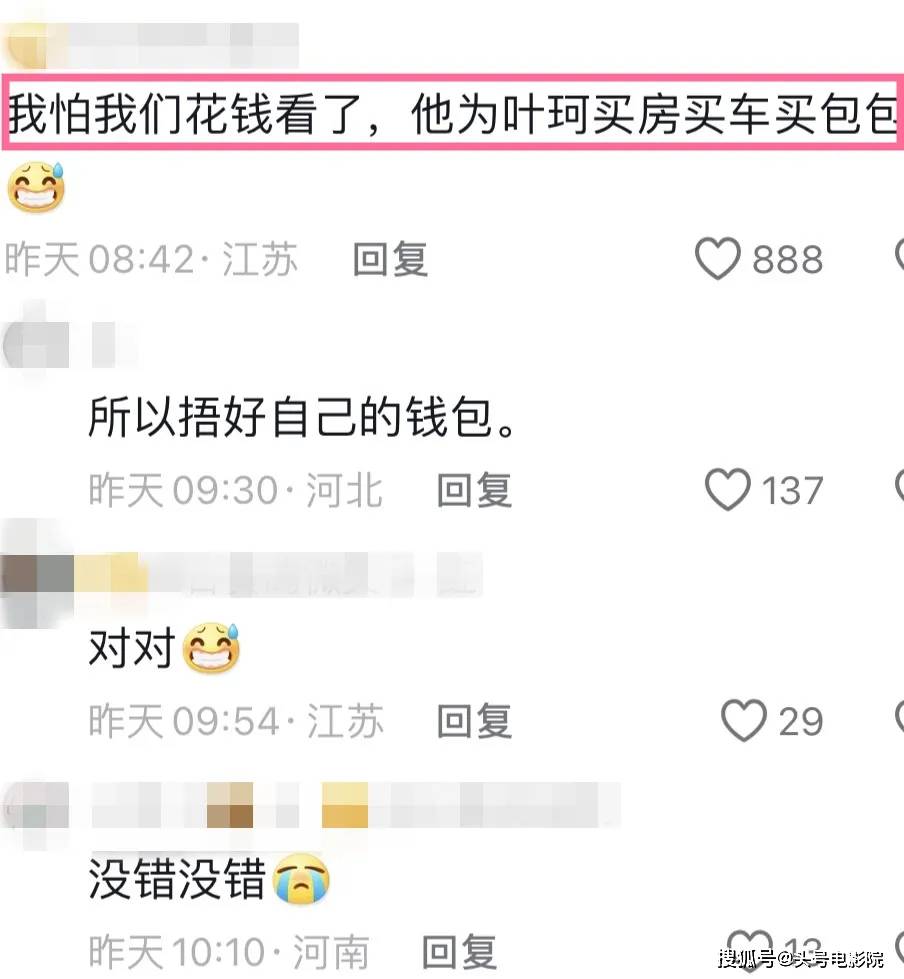Reply to the 09:54 comment from 江苏
904x979 pixels.
(x=474, y=721)
